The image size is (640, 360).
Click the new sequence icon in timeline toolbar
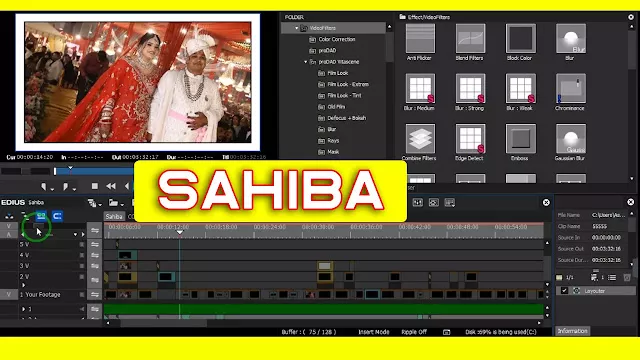tap(92, 203)
